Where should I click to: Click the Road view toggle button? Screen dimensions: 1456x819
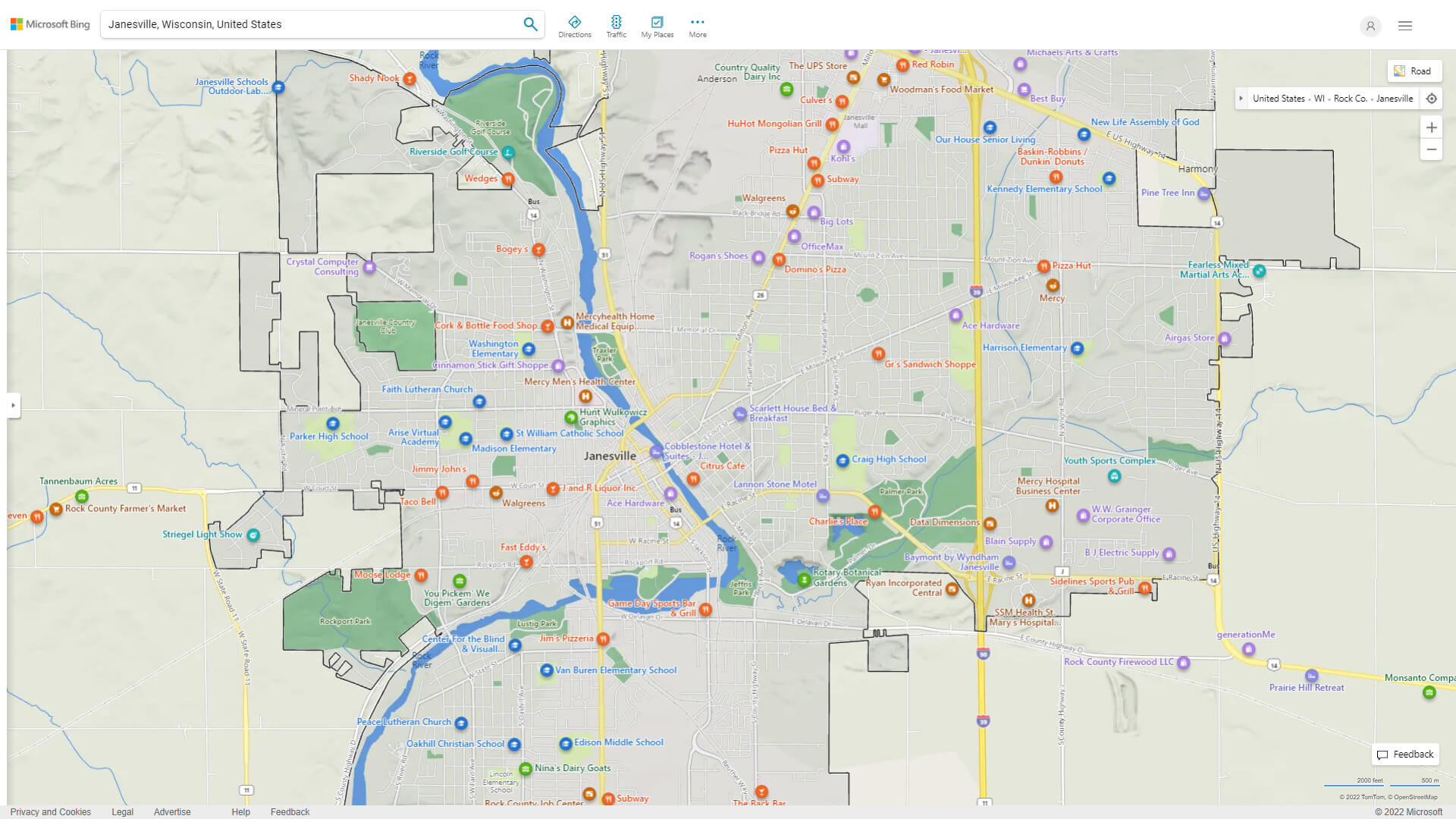click(x=1413, y=70)
